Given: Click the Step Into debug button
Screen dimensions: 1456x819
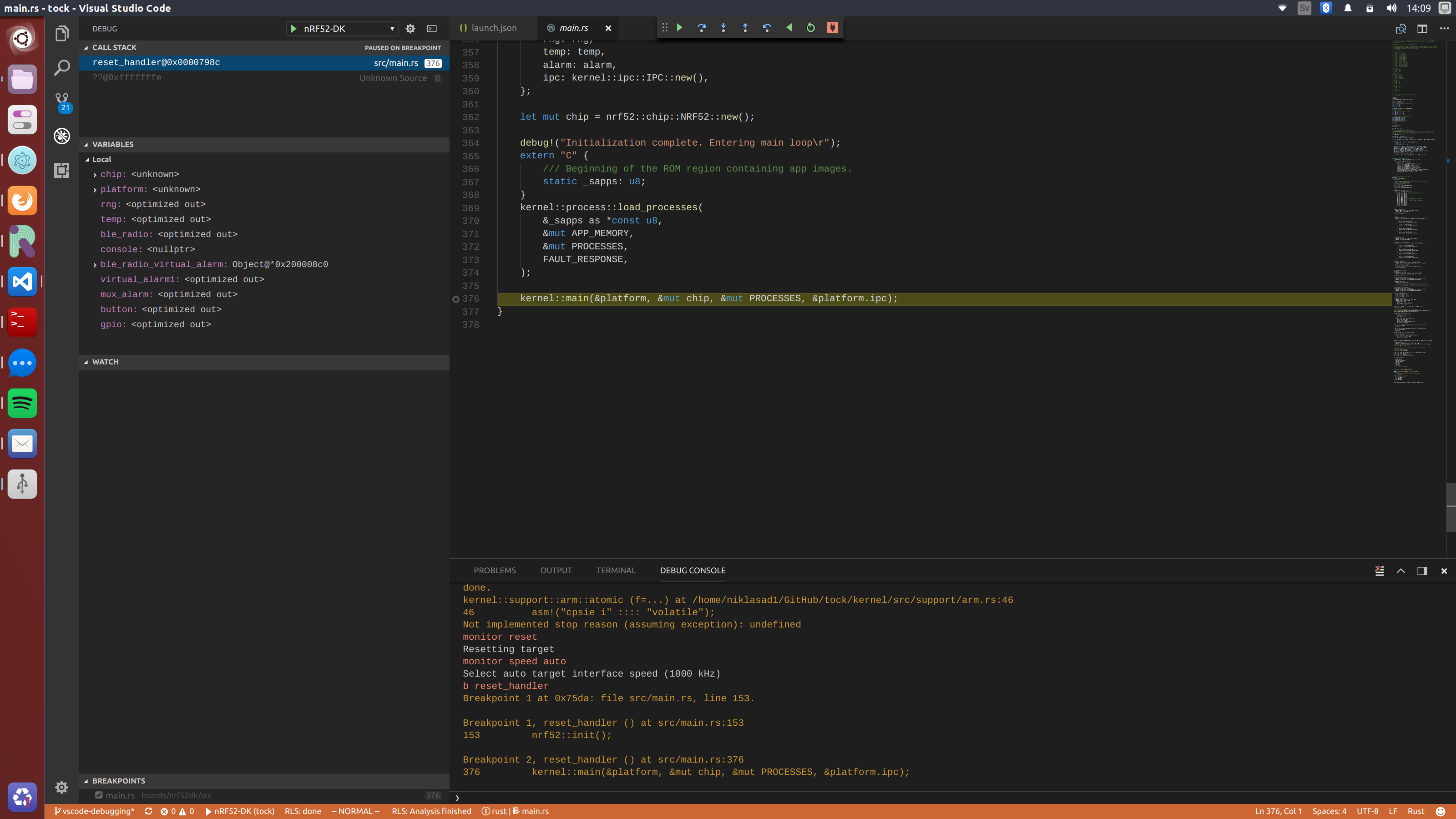Looking at the screenshot, I should pos(723,28).
